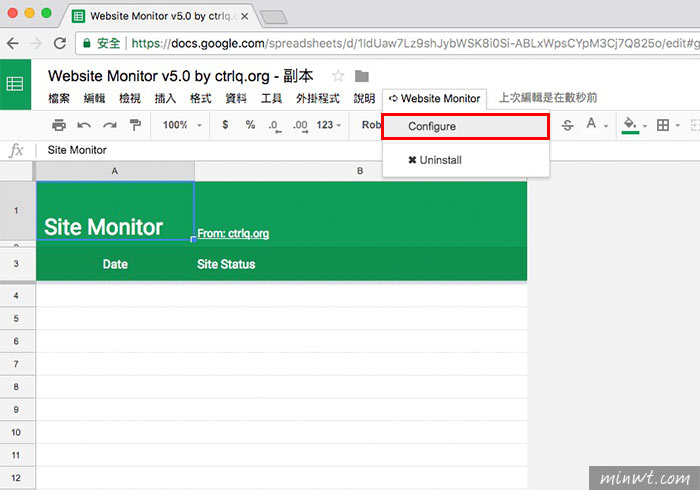Star the spreadsheet document
700x490 pixels.
coord(338,76)
